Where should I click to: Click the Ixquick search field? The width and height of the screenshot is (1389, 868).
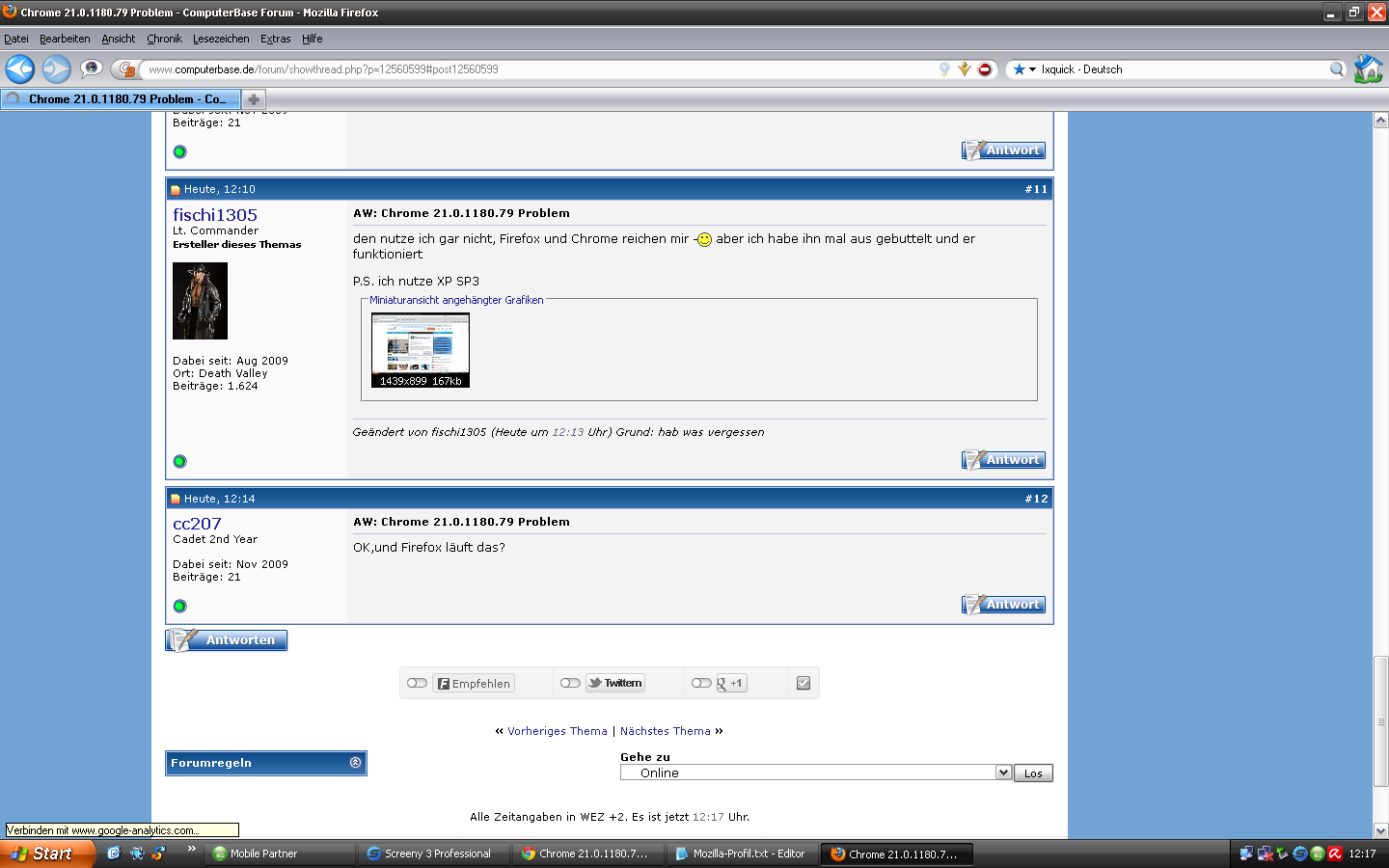(x=1183, y=69)
